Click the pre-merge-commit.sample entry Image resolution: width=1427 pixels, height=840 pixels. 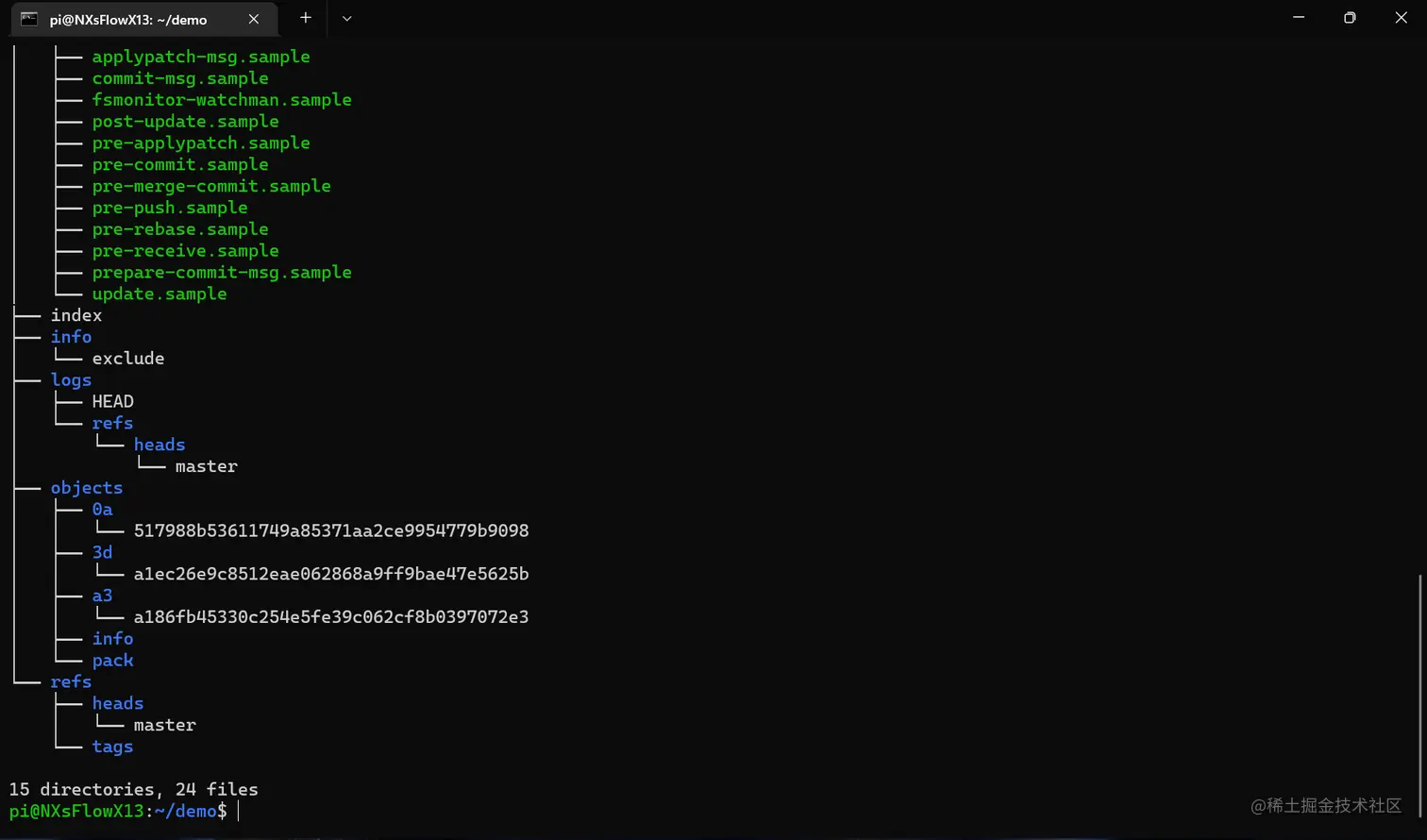[211, 186]
